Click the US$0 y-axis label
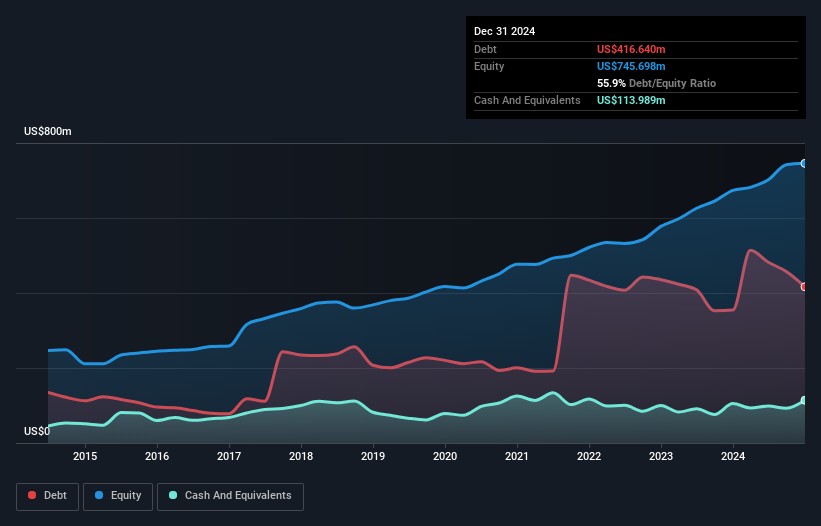 [37, 432]
